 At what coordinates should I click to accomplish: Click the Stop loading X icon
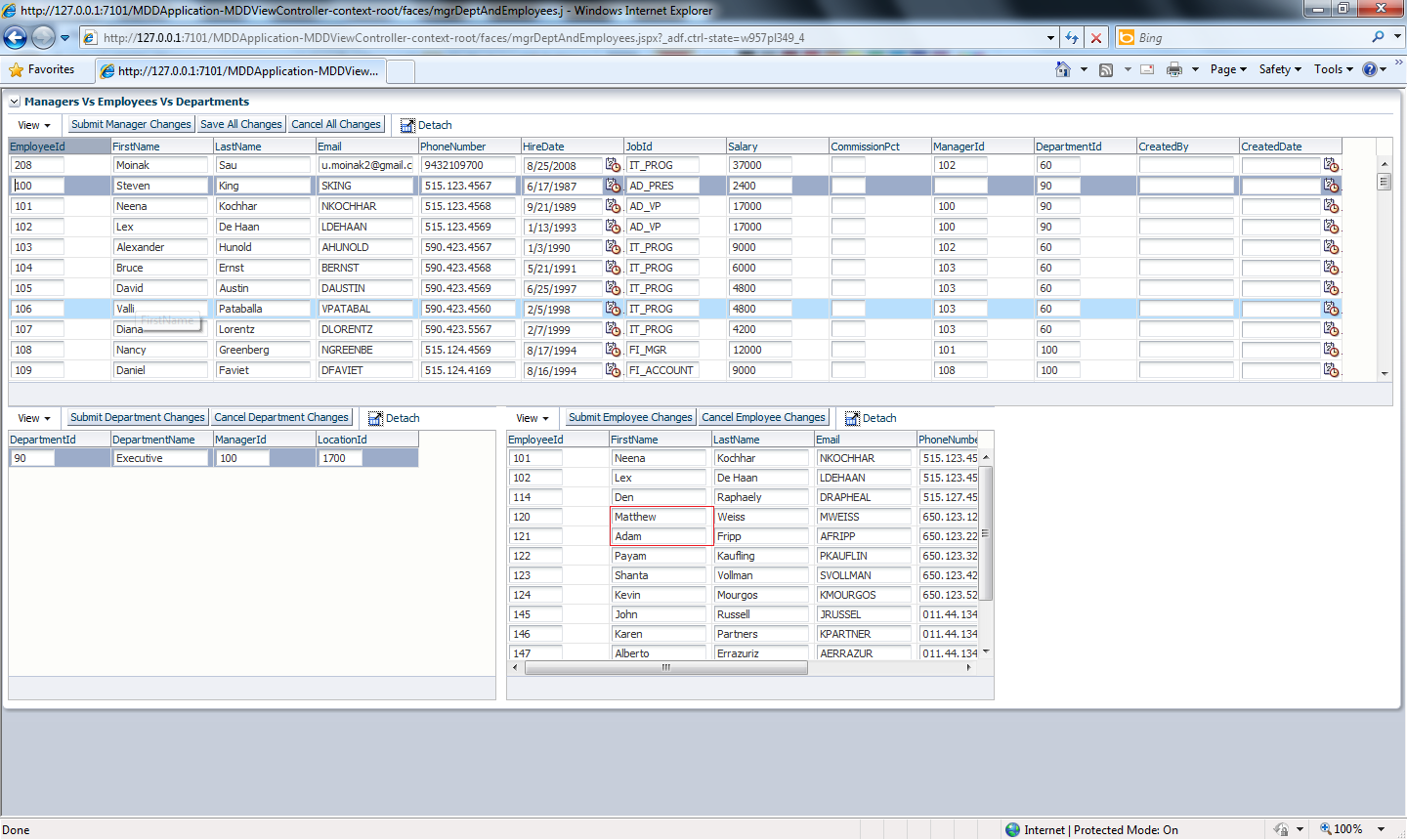1096,38
